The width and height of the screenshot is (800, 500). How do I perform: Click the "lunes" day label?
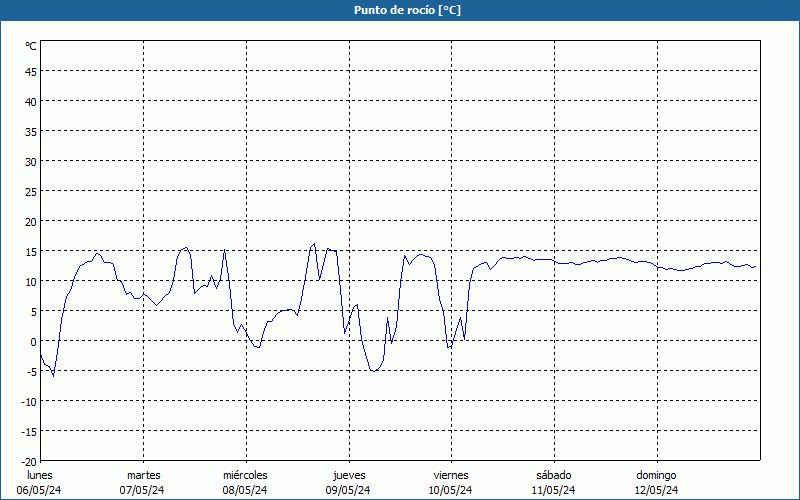click(x=40, y=475)
